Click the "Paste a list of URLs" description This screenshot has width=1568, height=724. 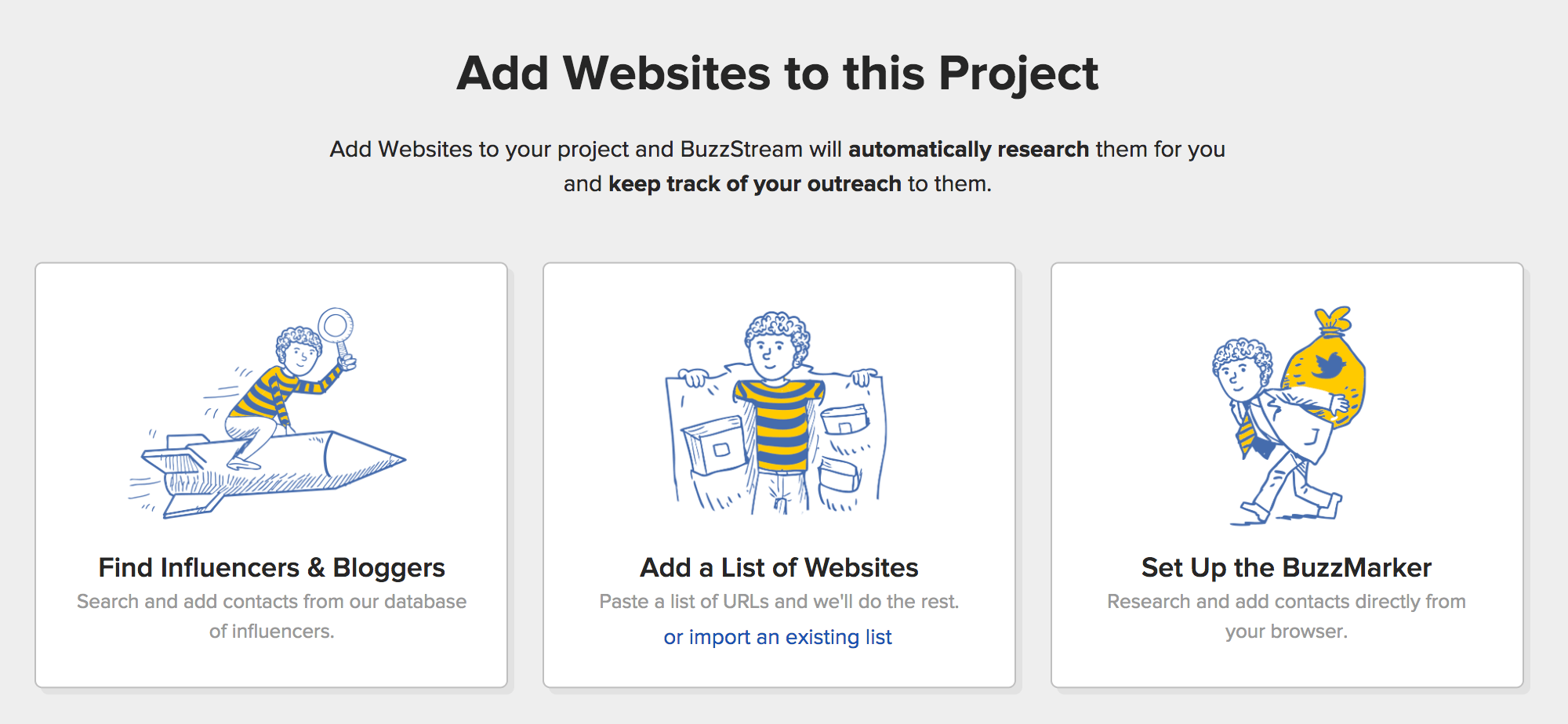point(779,602)
